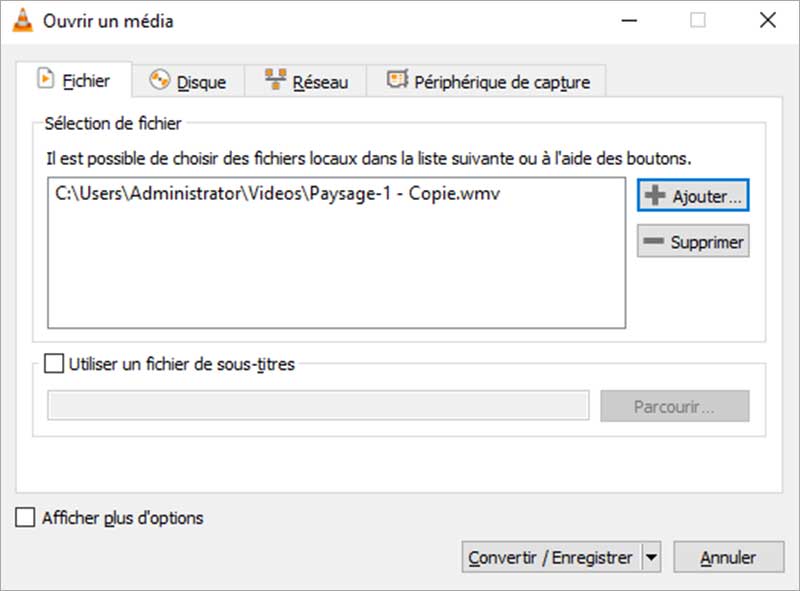The width and height of the screenshot is (800, 591).
Task: Cancel the dialog with the Annuler button
Action: (x=728, y=557)
